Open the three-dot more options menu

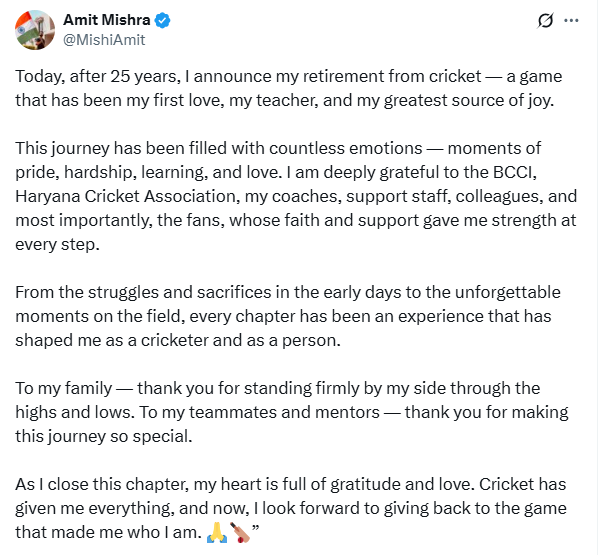point(571,21)
